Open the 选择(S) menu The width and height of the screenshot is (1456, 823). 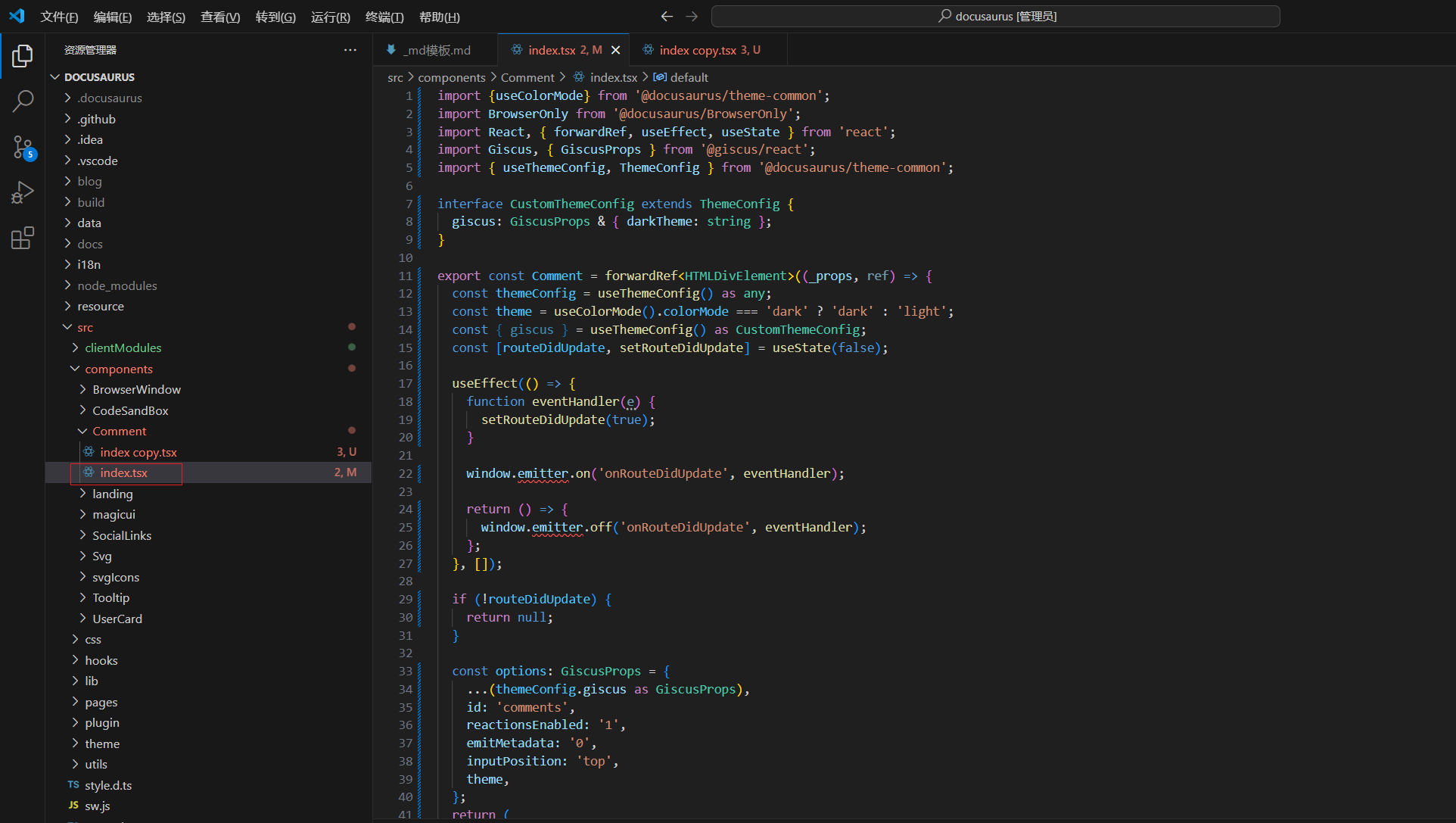166,17
